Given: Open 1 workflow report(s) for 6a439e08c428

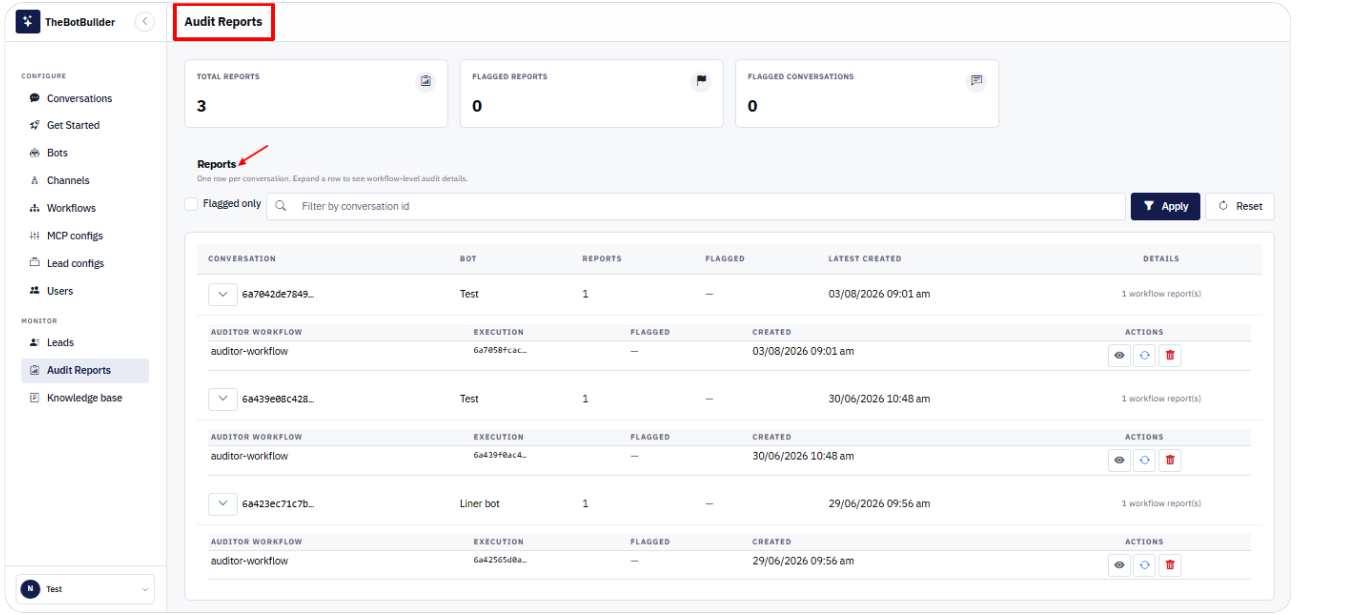Looking at the screenshot, I should [1161, 398].
